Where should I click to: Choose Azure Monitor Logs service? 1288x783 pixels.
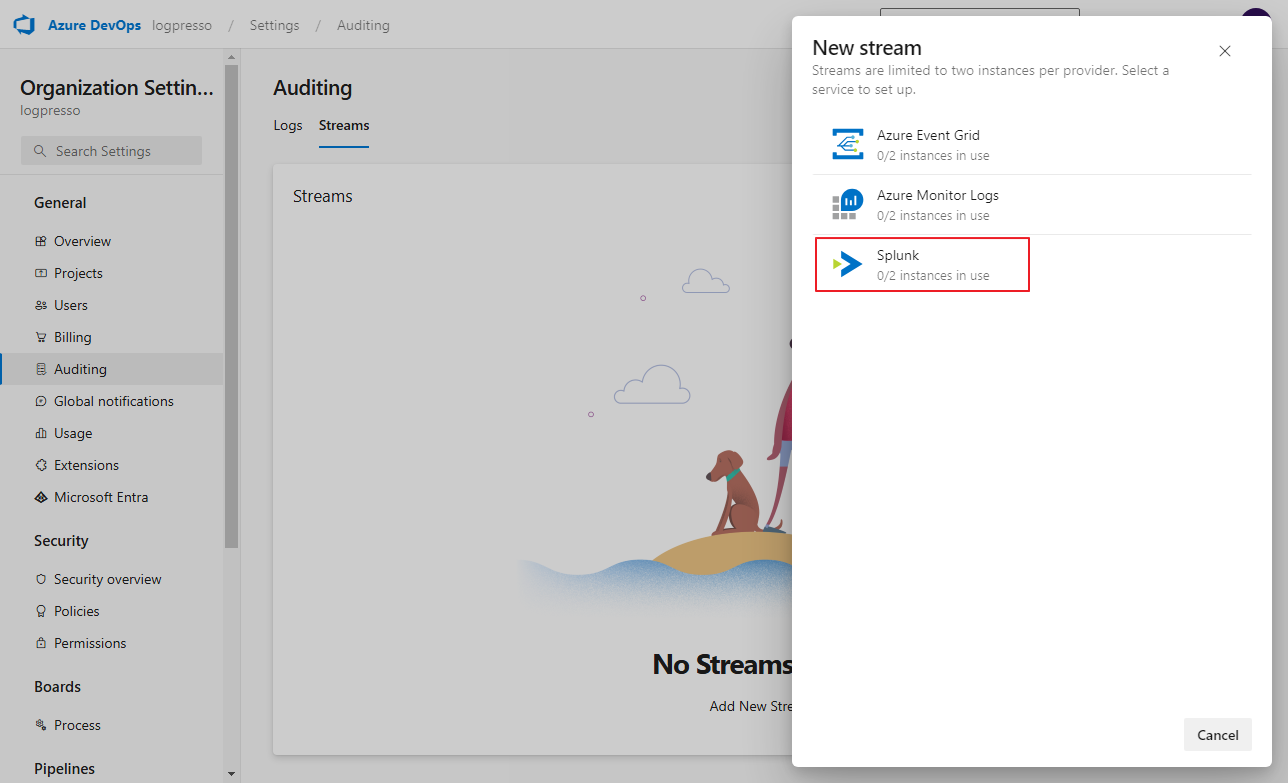coord(1031,205)
